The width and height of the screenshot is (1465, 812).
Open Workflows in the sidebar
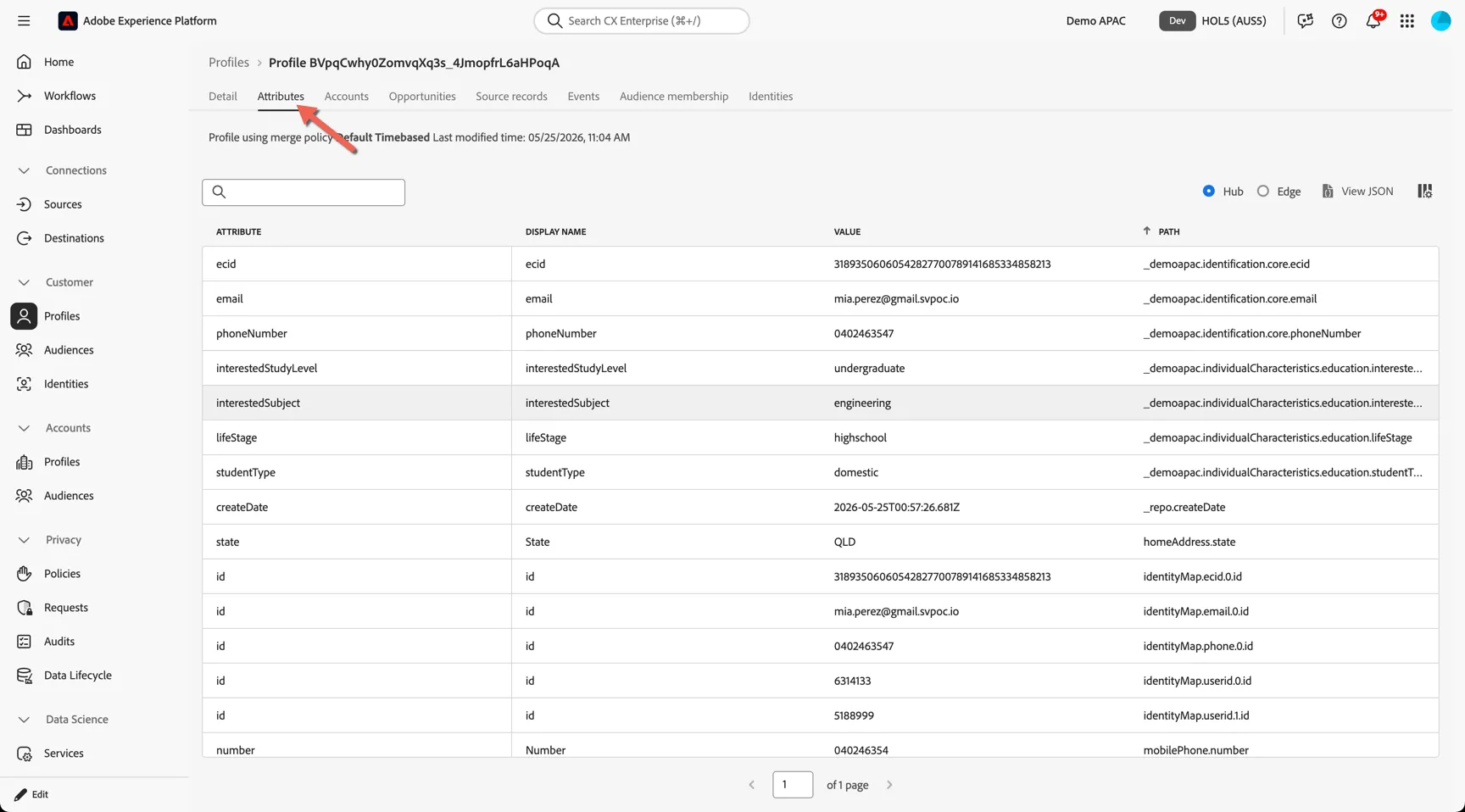pos(70,96)
